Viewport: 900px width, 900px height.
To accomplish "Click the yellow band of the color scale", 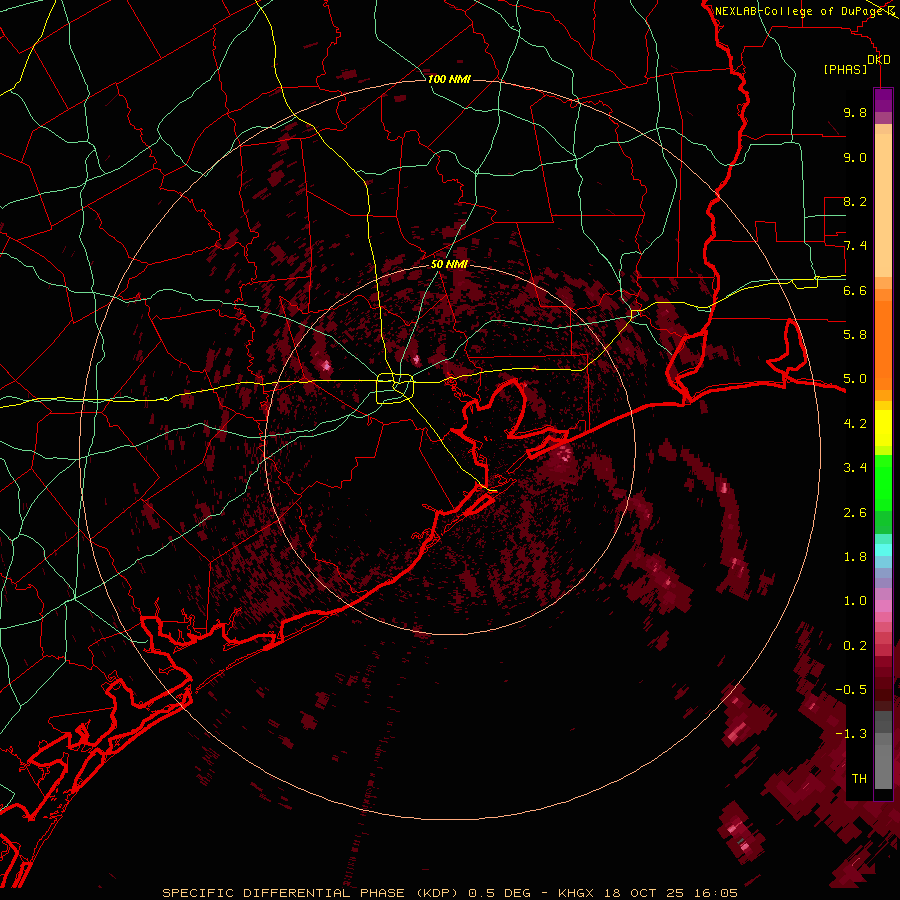I will point(883,428).
